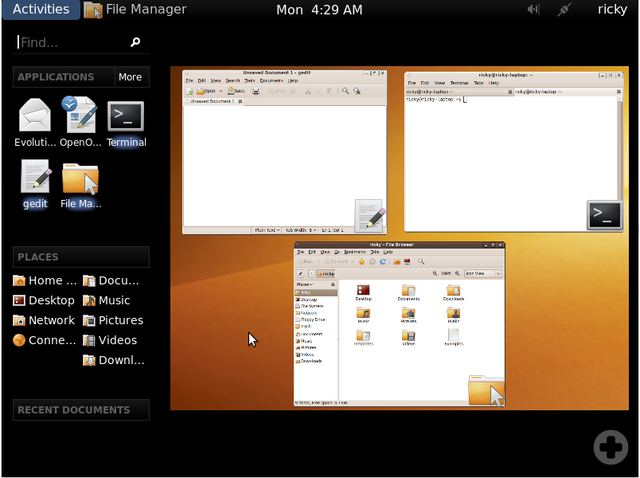Viewport: 640px width, 478px height.
Task: Open Downloads in Places
Action: [113, 360]
